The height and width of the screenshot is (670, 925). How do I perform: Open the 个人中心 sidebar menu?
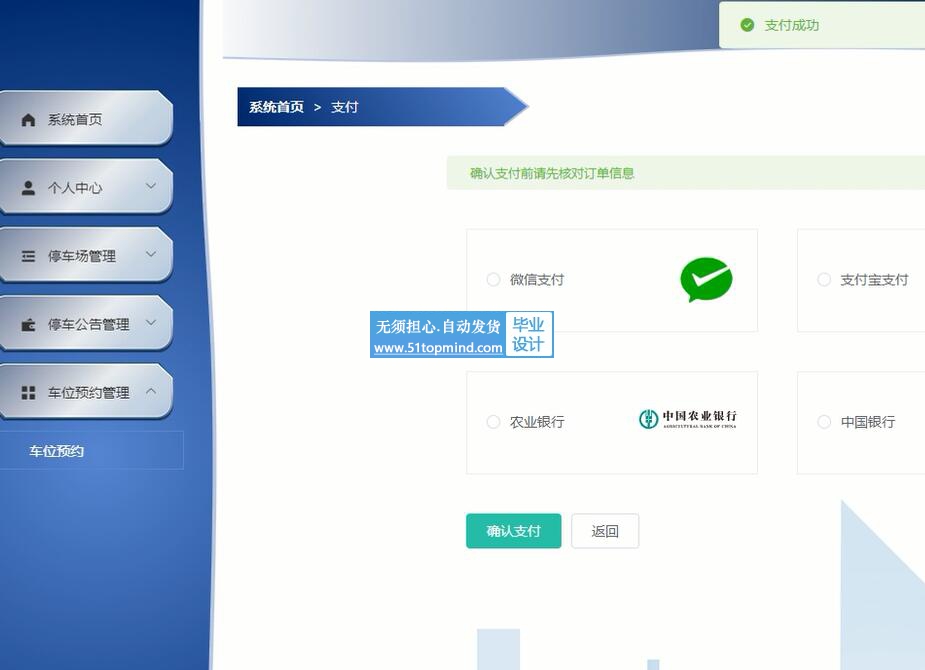(86, 186)
